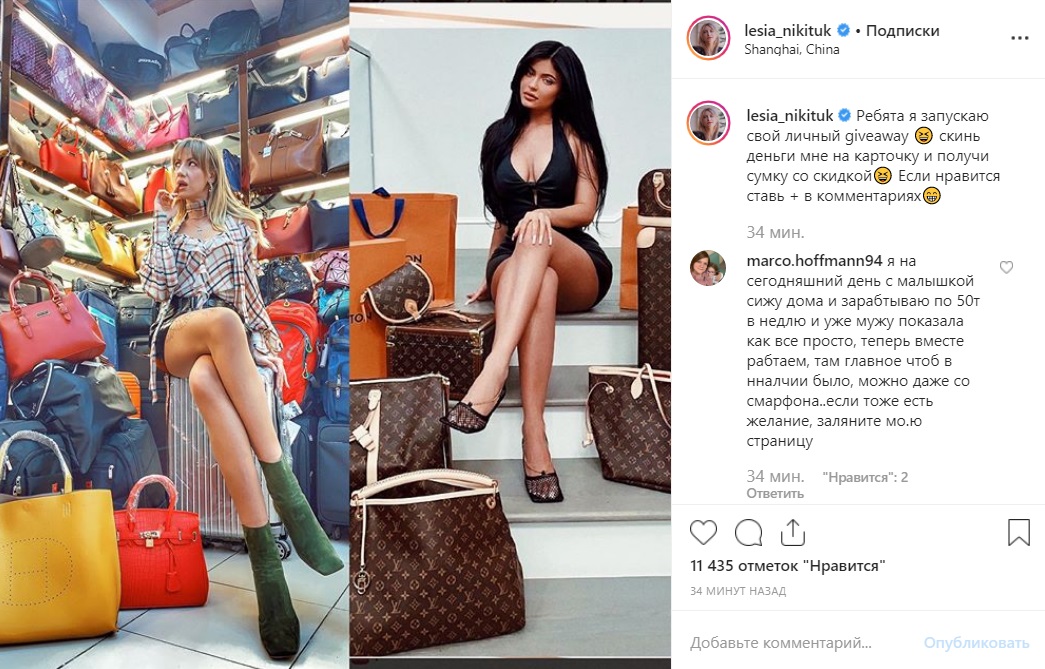
Task: Like the post with the heart icon
Action: 703,533
